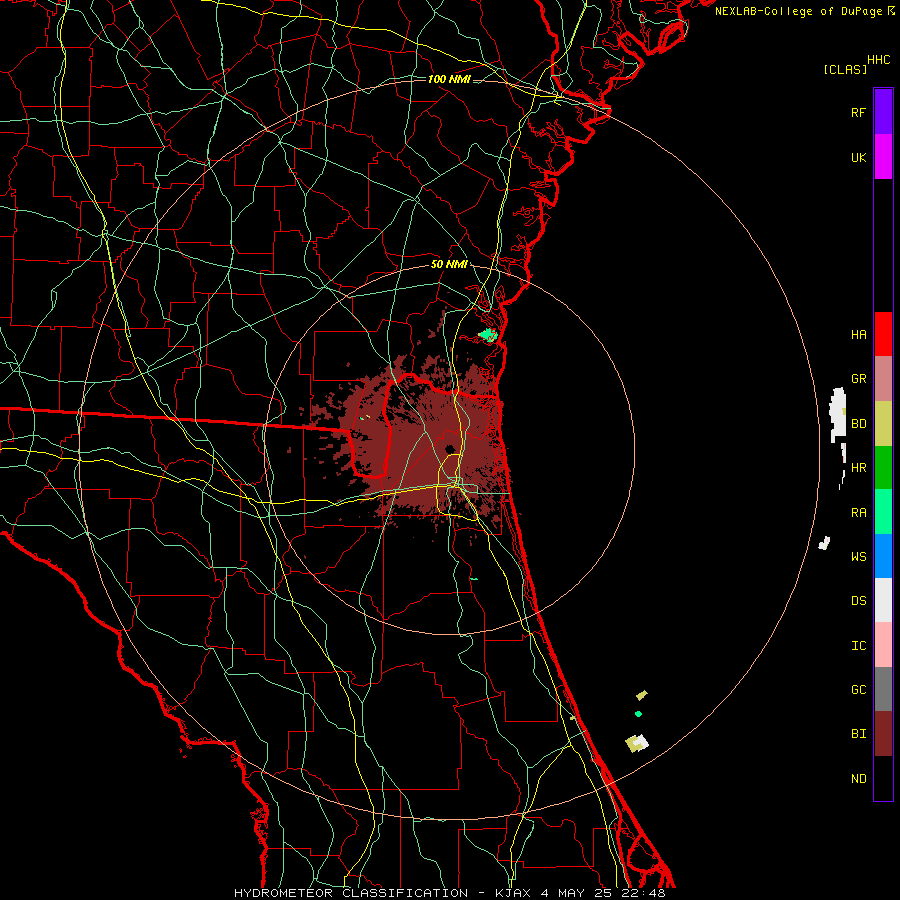Click the green rain echo near the coast
The image size is (900, 900).
pos(488,334)
